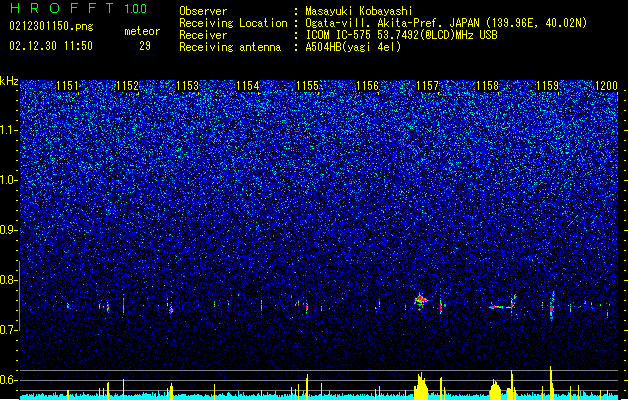Click the 1153 time axis marker

[187, 86]
